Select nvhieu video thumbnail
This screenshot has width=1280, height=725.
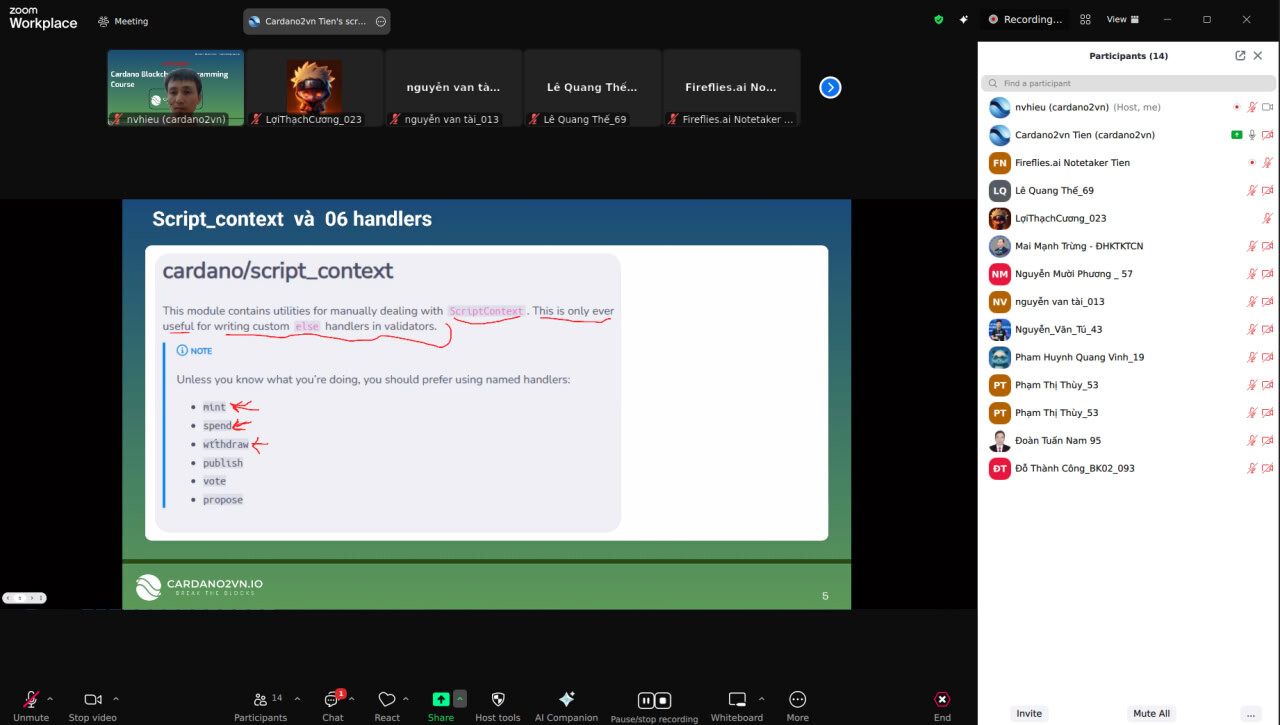175,88
